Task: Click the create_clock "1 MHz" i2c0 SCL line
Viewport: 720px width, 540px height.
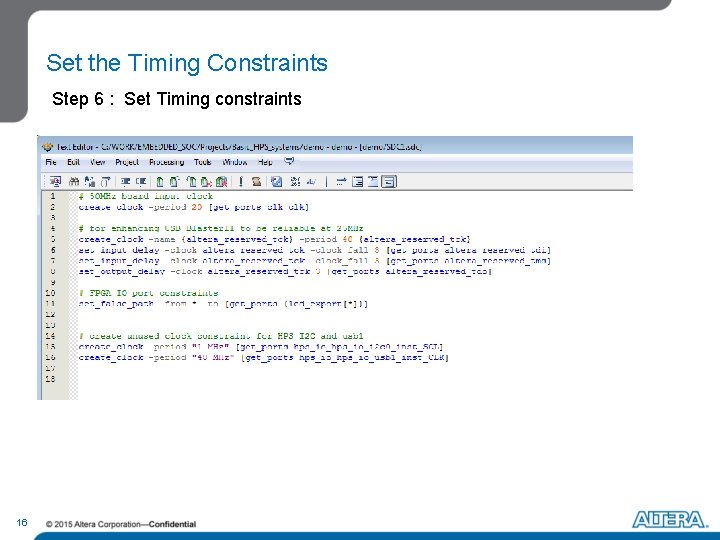Action: (261, 347)
